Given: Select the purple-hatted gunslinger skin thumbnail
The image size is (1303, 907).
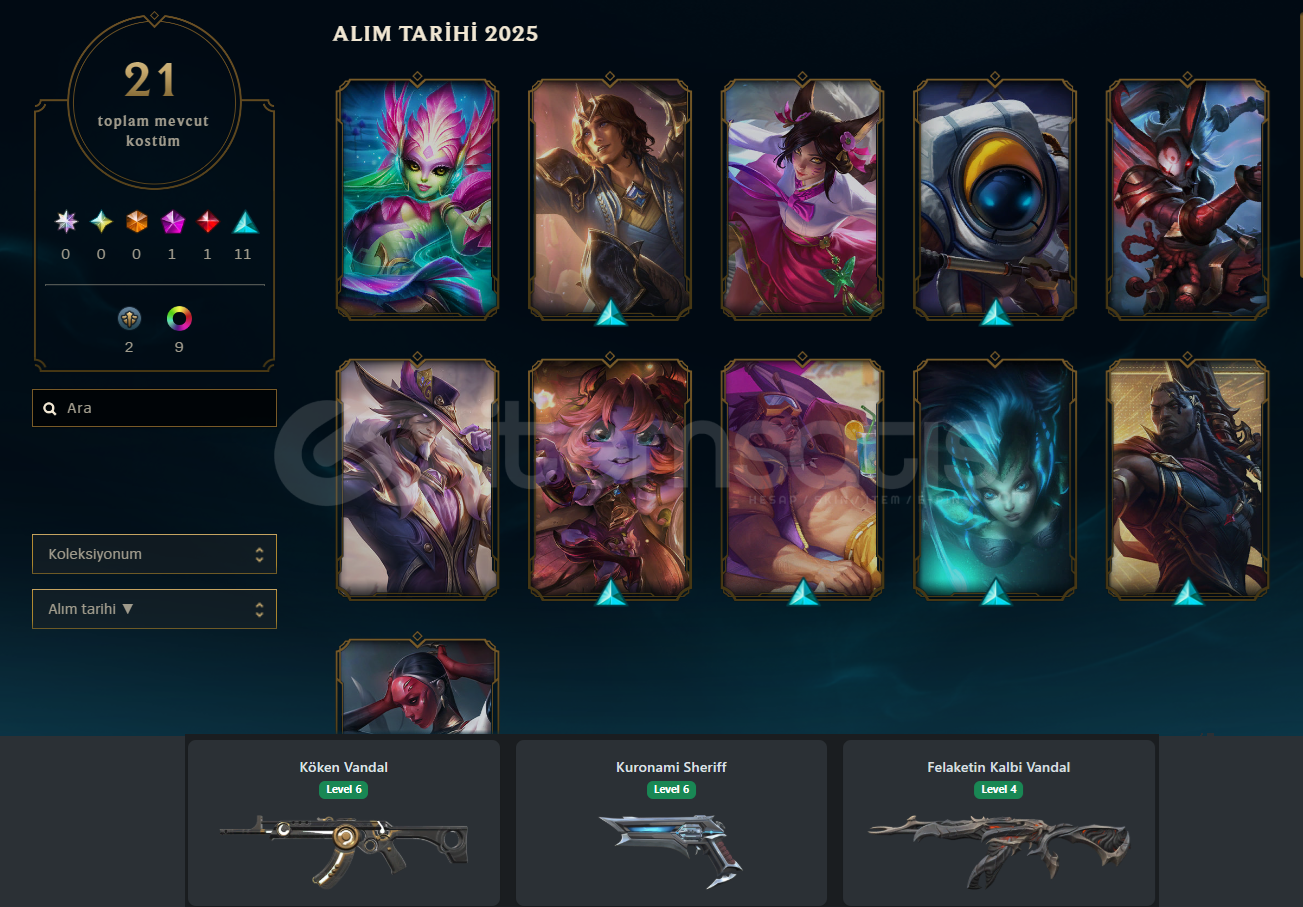Looking at the screenshot, I should click(x=418, y=480).
